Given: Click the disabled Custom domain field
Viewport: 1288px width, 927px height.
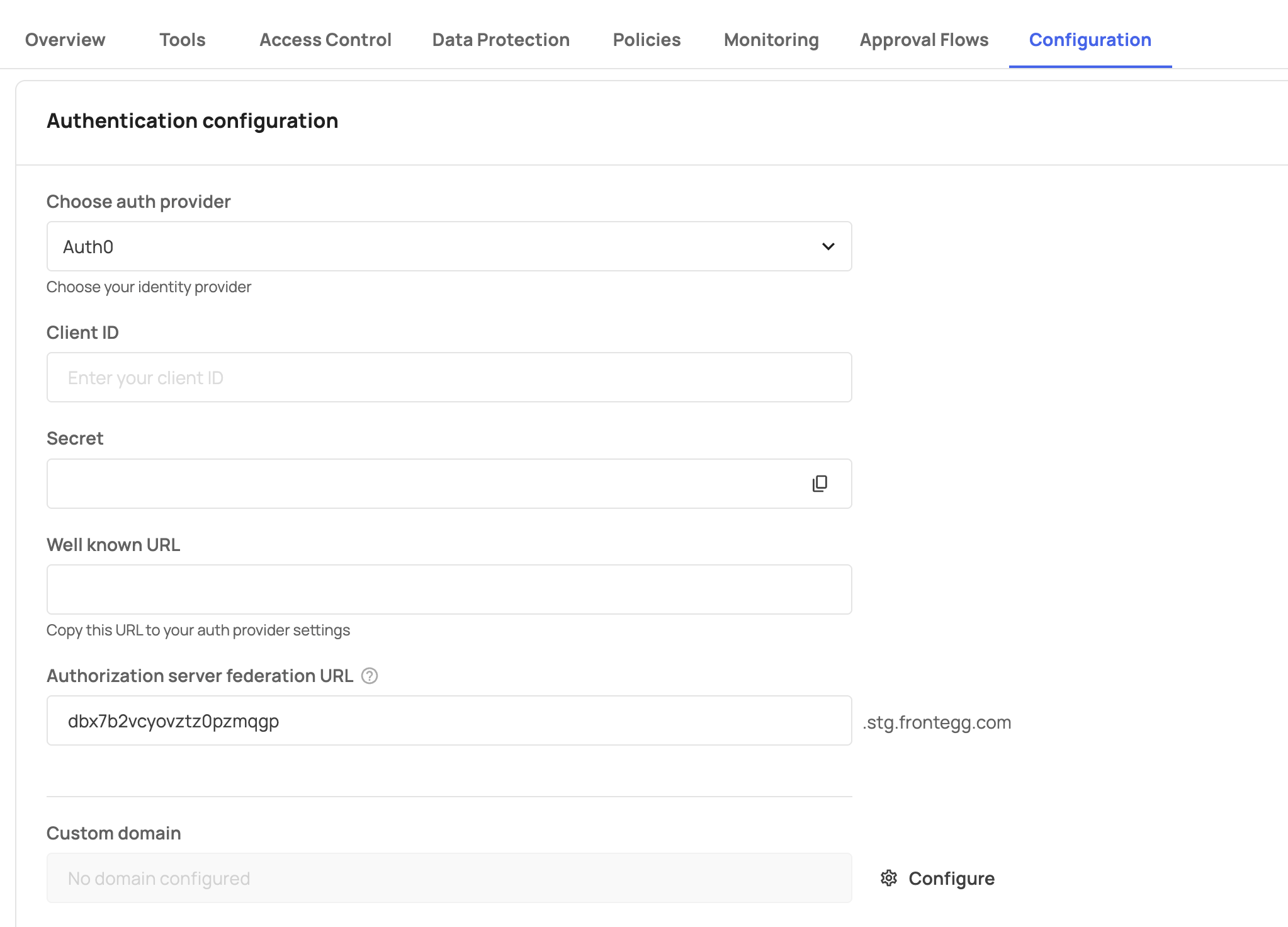Looking at the screenshot, I should 449,879.
